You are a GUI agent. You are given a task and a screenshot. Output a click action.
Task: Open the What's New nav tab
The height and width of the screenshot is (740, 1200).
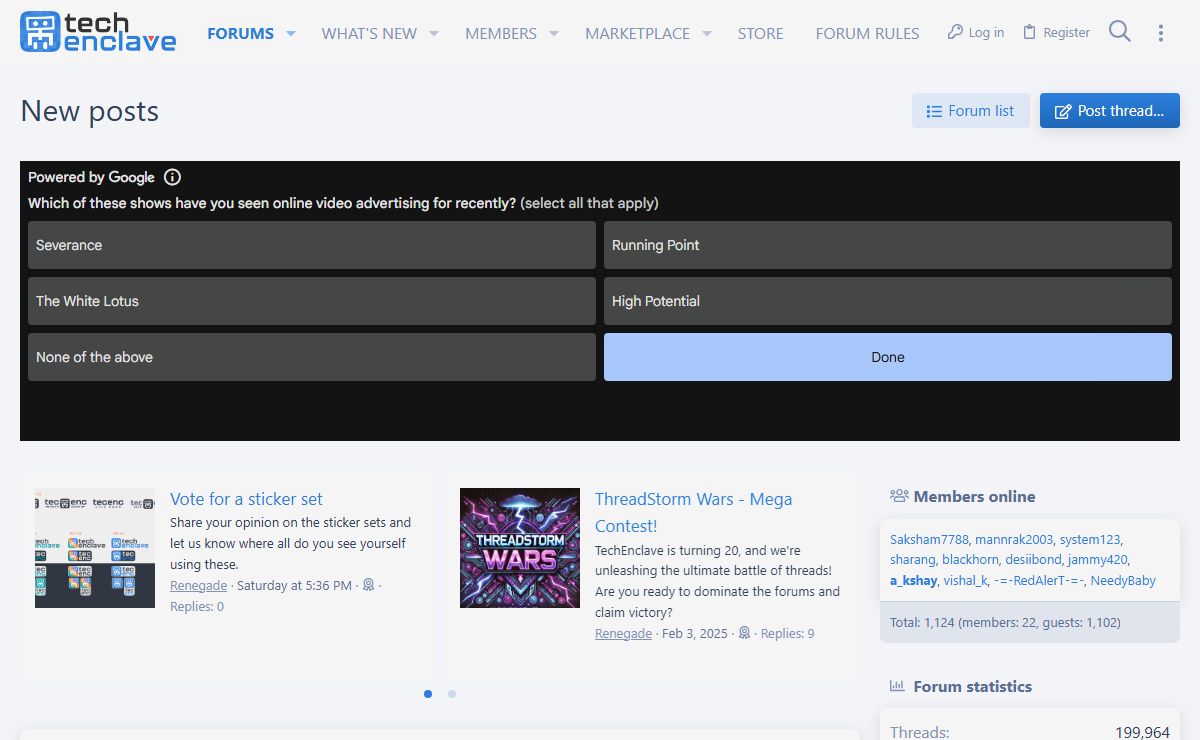click(369, 33)
